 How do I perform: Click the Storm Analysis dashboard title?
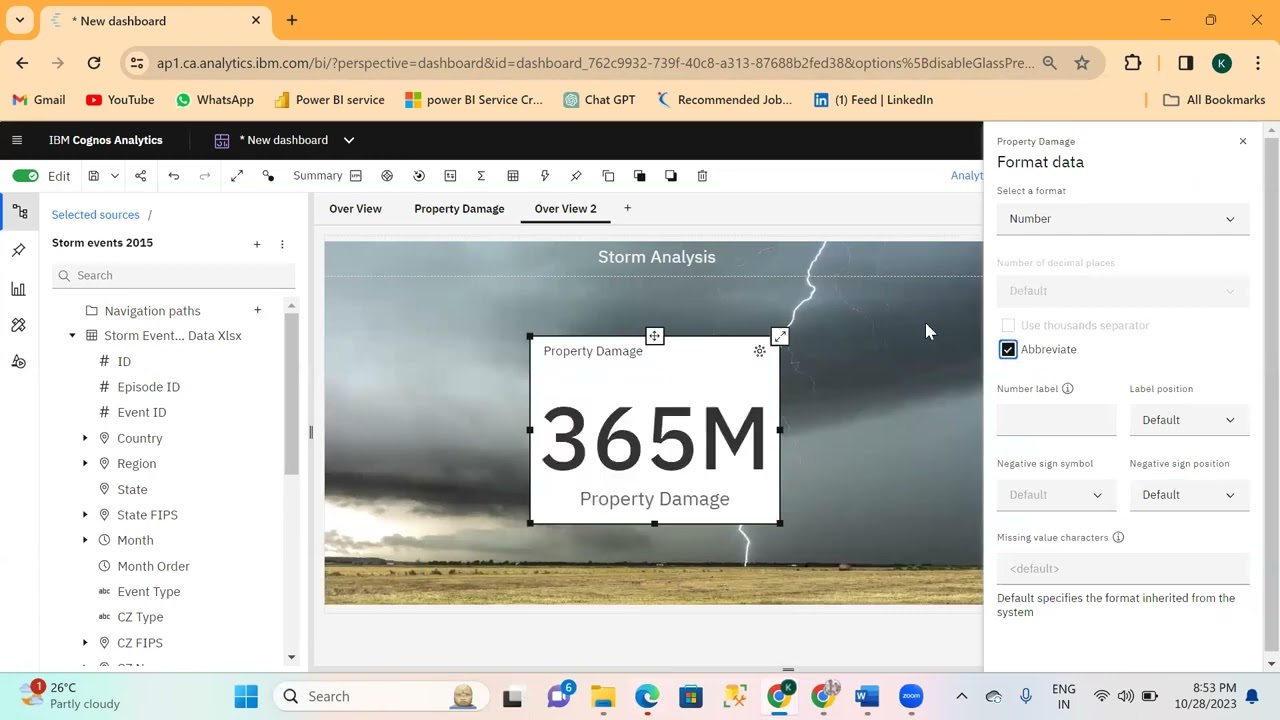click(x=656, y=257)
